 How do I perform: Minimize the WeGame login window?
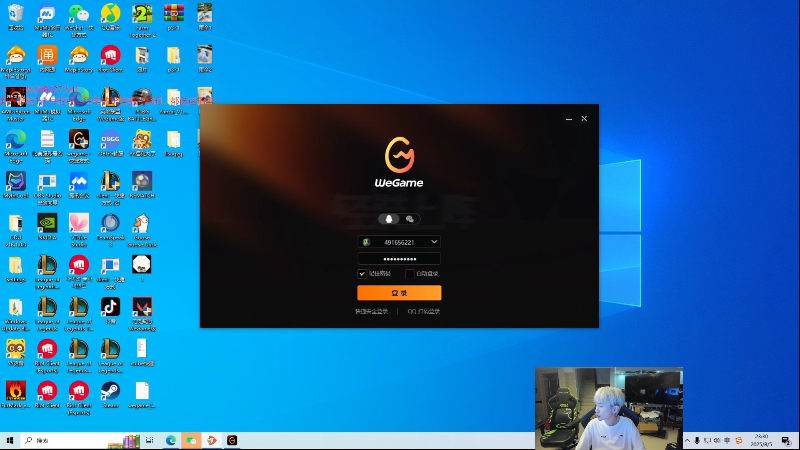click(569, 119)
